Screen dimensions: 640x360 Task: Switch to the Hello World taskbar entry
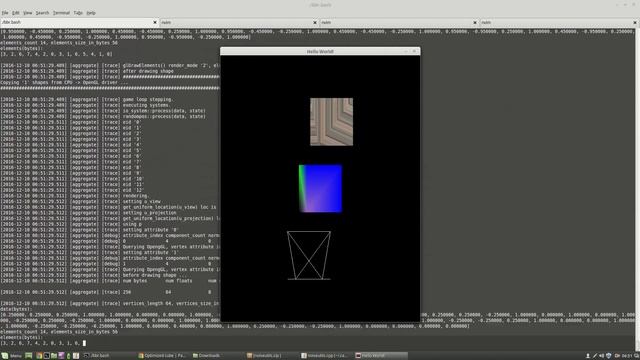click(x=381, y=356)
